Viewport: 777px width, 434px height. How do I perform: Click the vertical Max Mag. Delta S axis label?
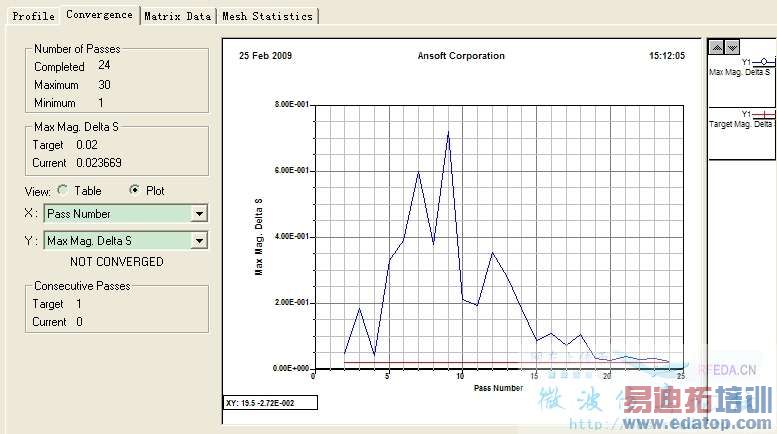coord(259,237)
